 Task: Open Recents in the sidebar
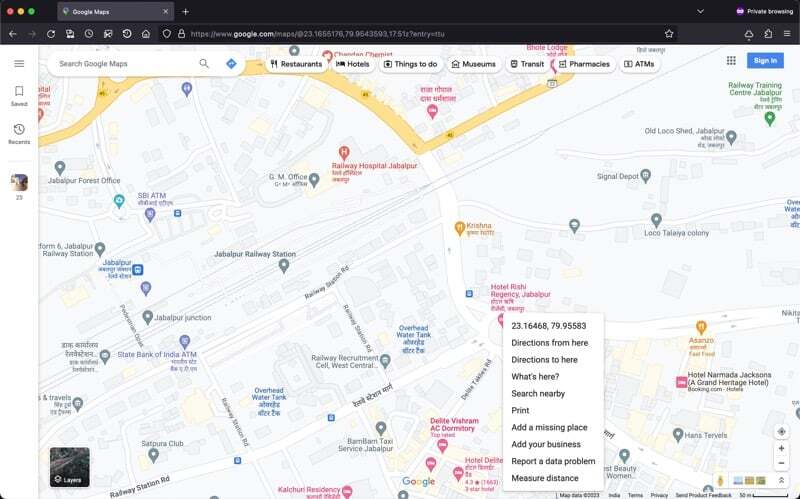tap(19, 134)
